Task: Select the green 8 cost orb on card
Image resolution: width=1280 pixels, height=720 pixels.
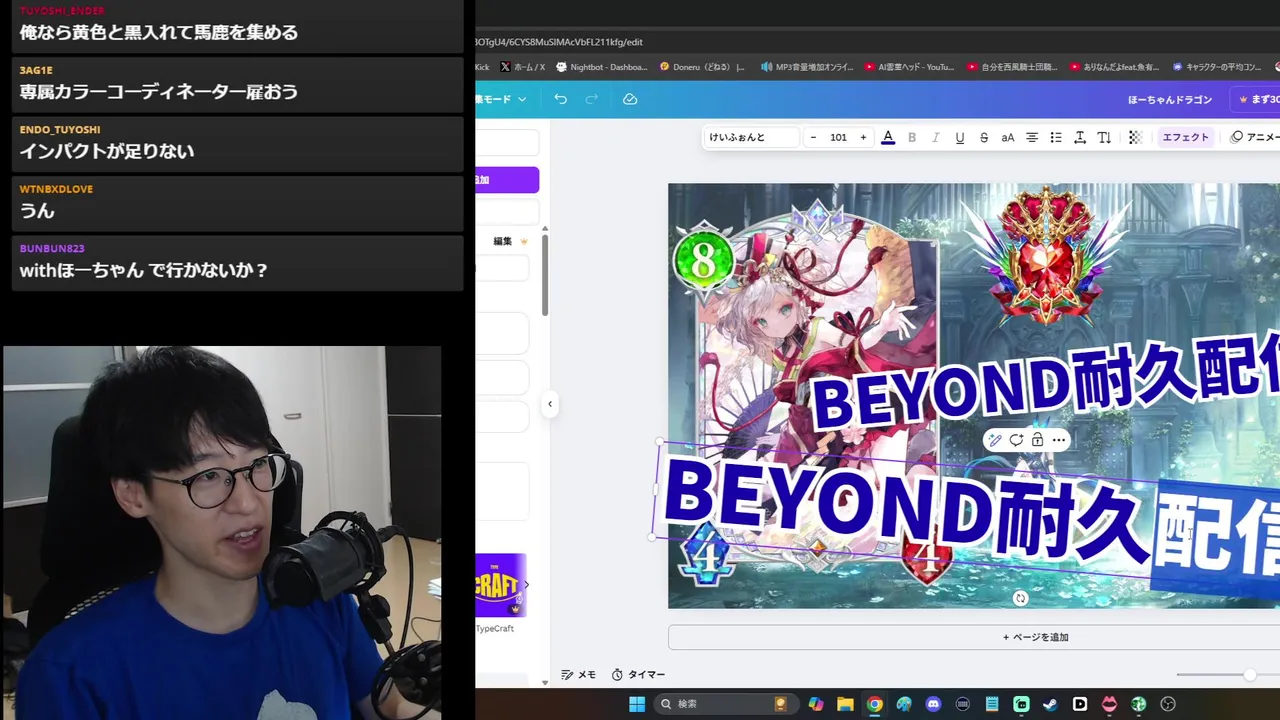Action: coord(705,262)
